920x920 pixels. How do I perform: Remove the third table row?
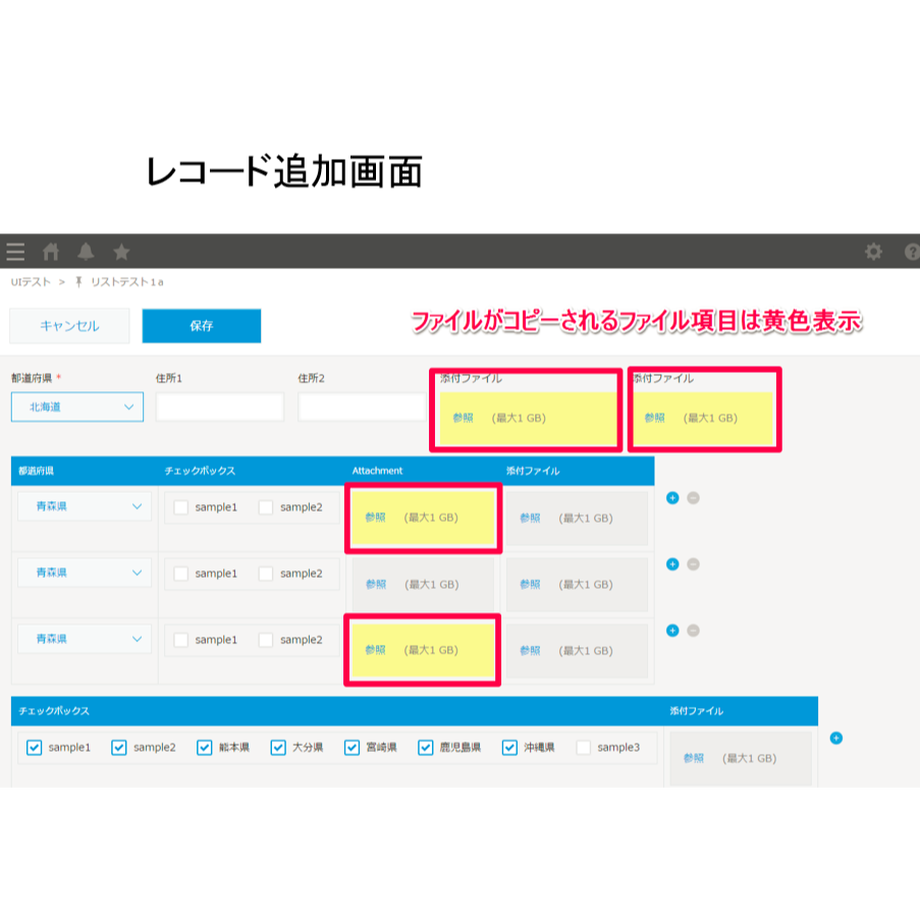[x=693, y=631]
